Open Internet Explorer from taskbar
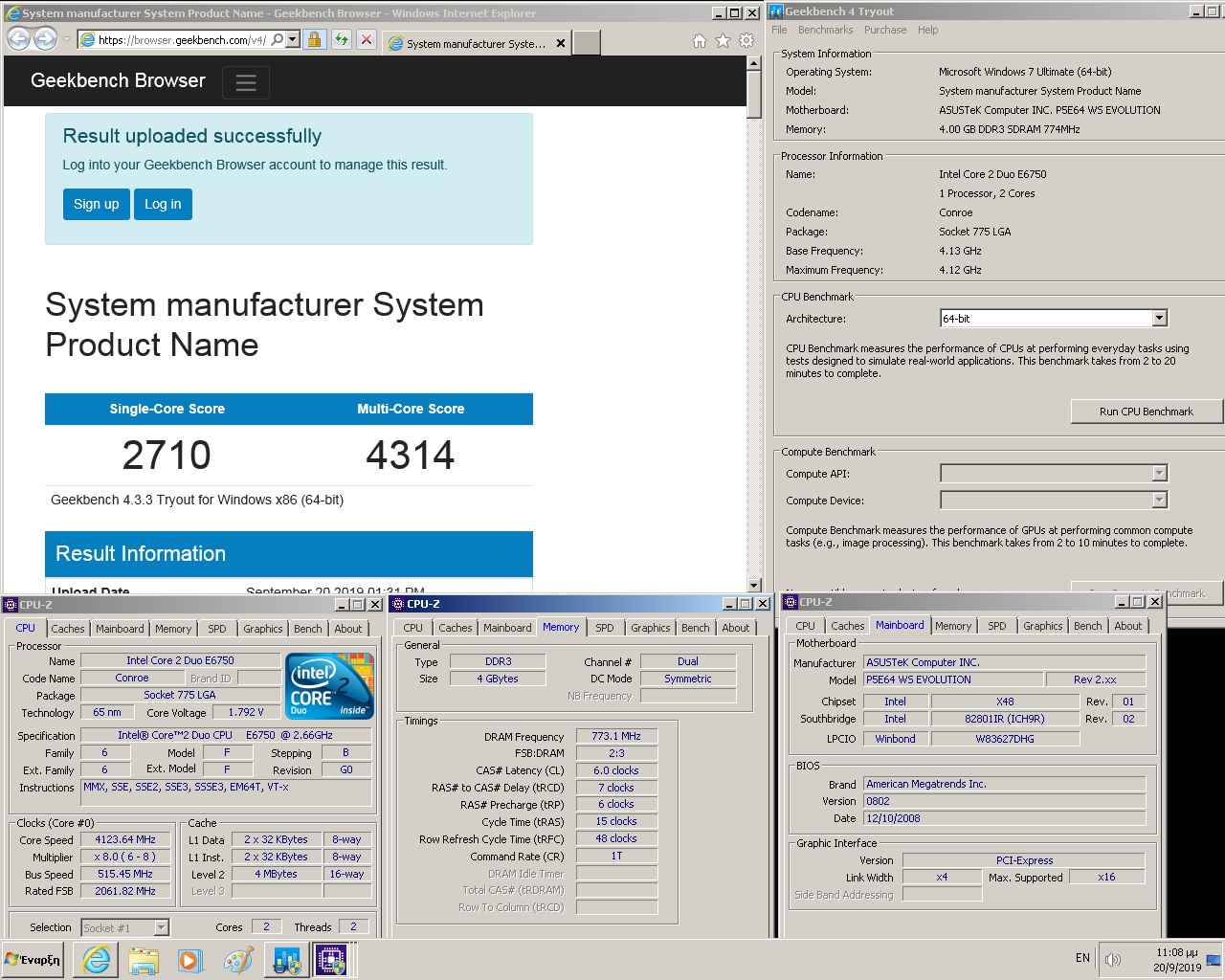 pos(97,960)
